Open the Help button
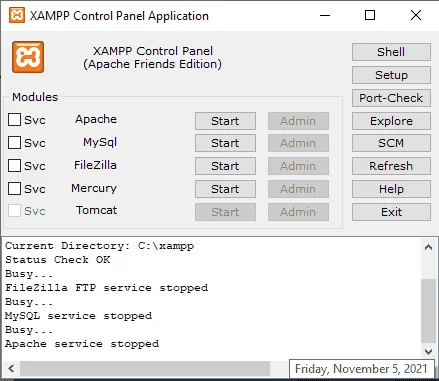 (391, 189)
